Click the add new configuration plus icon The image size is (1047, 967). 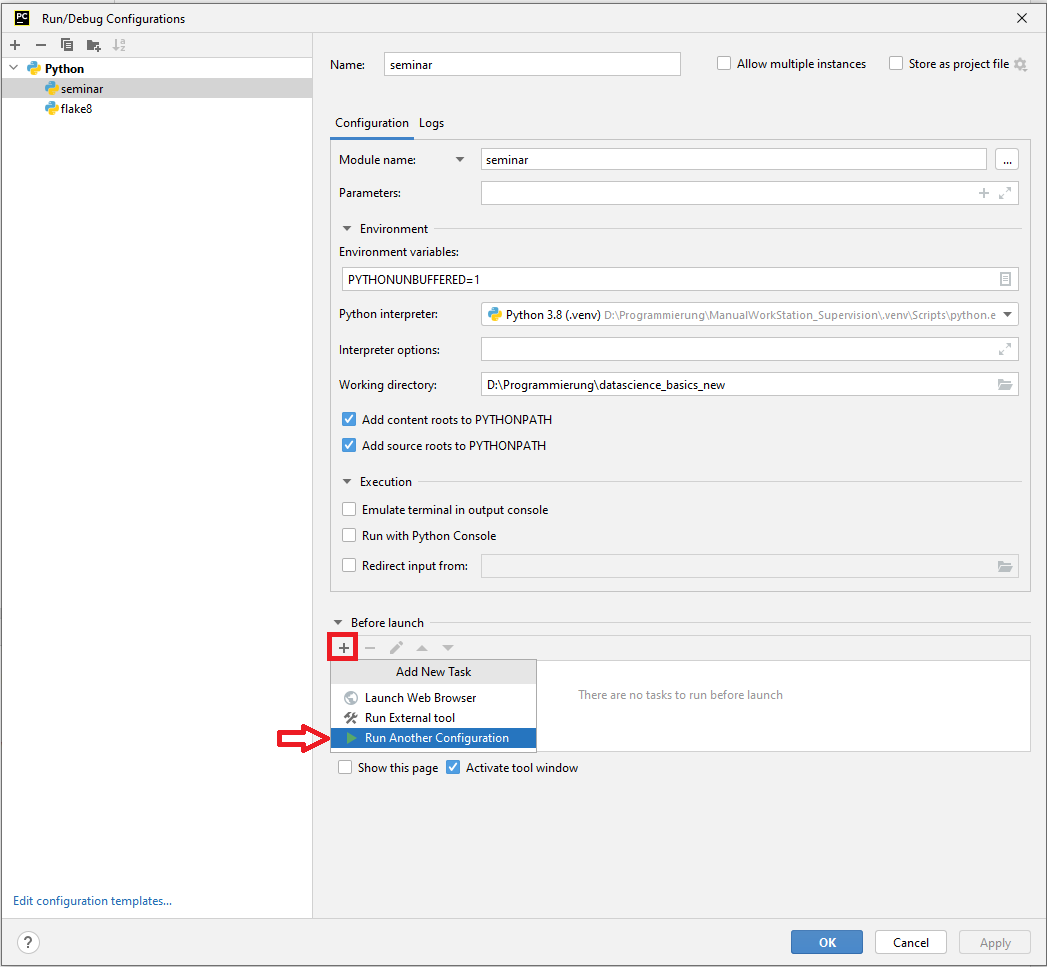pos(15,45)
